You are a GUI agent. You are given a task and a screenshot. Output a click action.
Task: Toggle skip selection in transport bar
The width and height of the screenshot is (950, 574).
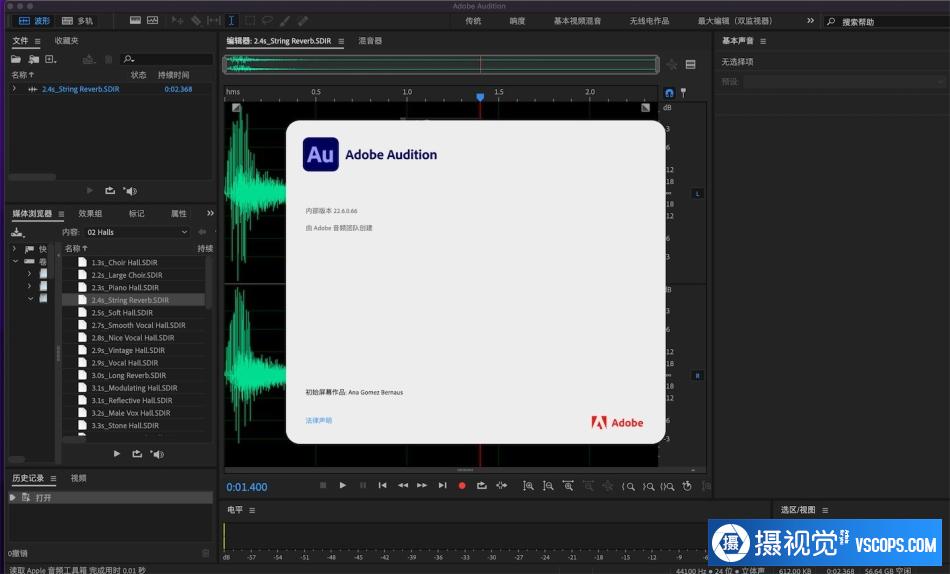(x=501, y=485)
